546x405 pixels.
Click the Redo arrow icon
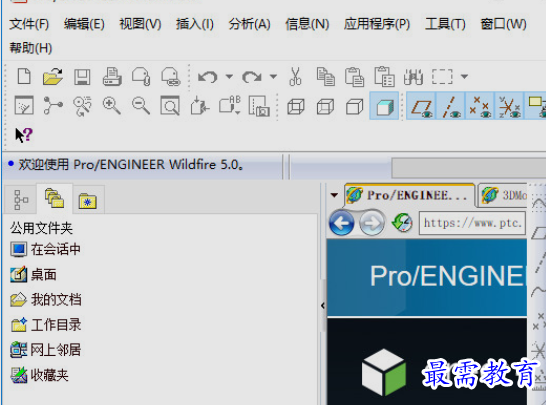click(251, 77)
